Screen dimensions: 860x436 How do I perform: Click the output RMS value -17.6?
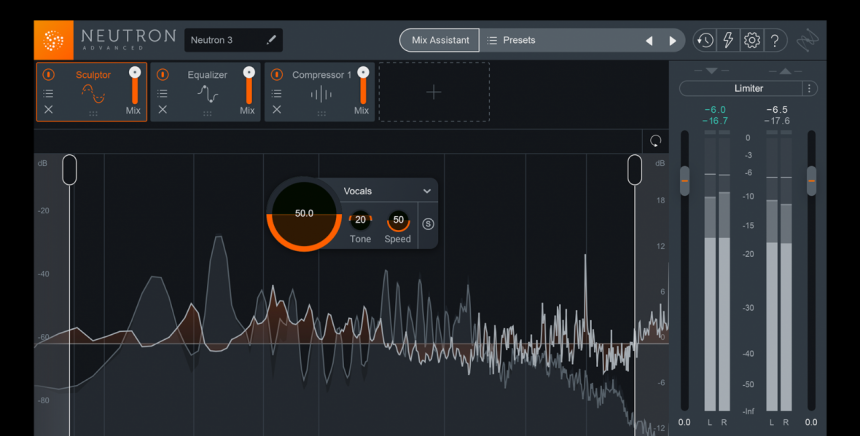777,121
